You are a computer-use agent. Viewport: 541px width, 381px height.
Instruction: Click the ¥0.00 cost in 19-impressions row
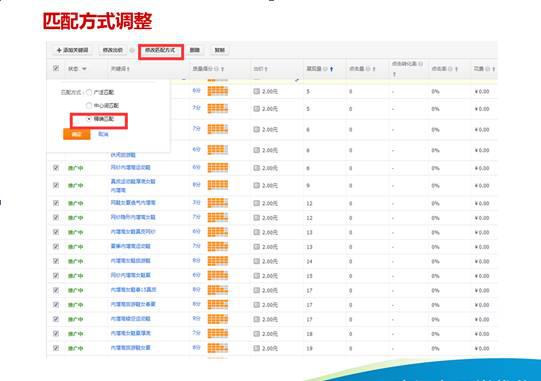482,348
